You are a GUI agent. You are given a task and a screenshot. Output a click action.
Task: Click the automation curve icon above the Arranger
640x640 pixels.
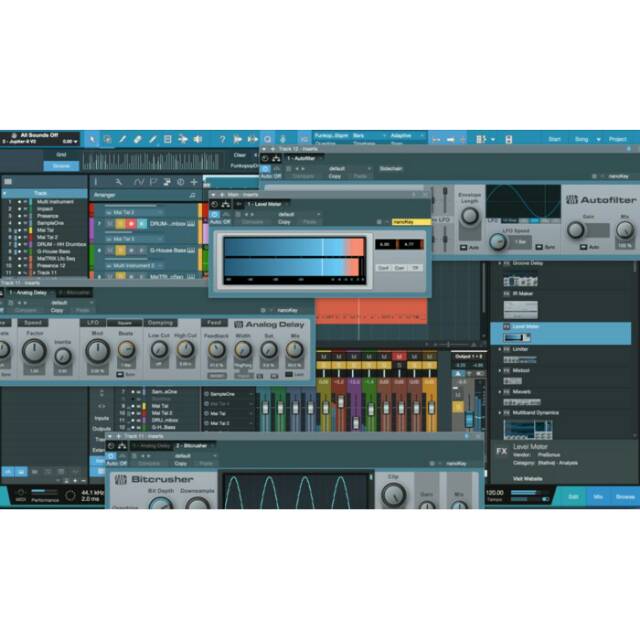(139, 182)
